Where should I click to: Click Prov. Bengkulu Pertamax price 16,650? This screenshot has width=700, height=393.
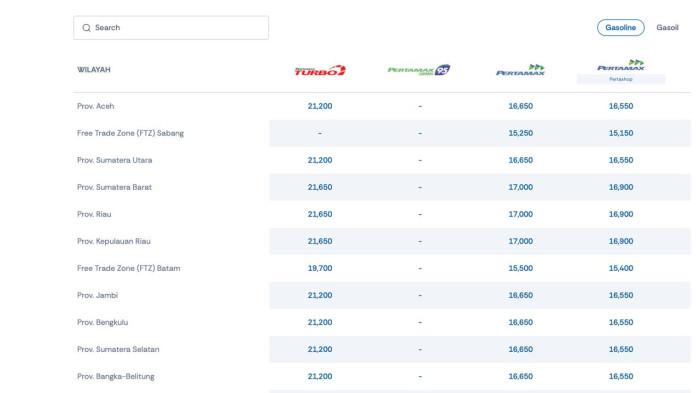[521, 322]
